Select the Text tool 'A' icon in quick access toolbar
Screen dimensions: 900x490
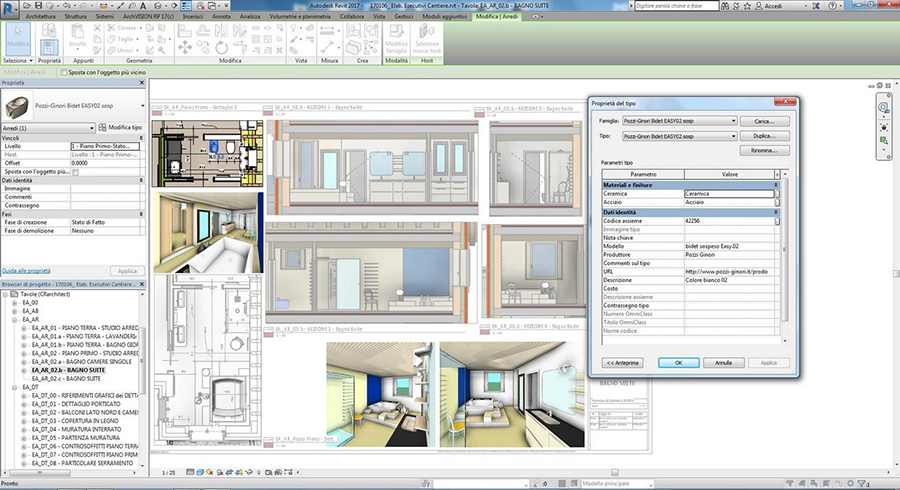(143, 6)
